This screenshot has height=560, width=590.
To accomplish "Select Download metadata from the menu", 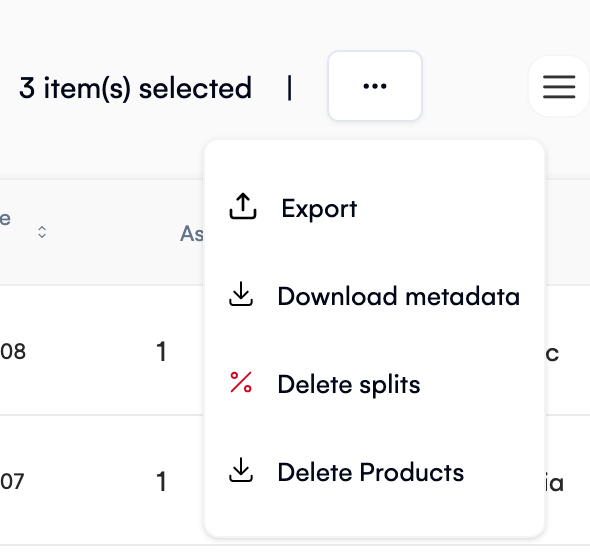I will pyautogui.click(x=398, y=296).
